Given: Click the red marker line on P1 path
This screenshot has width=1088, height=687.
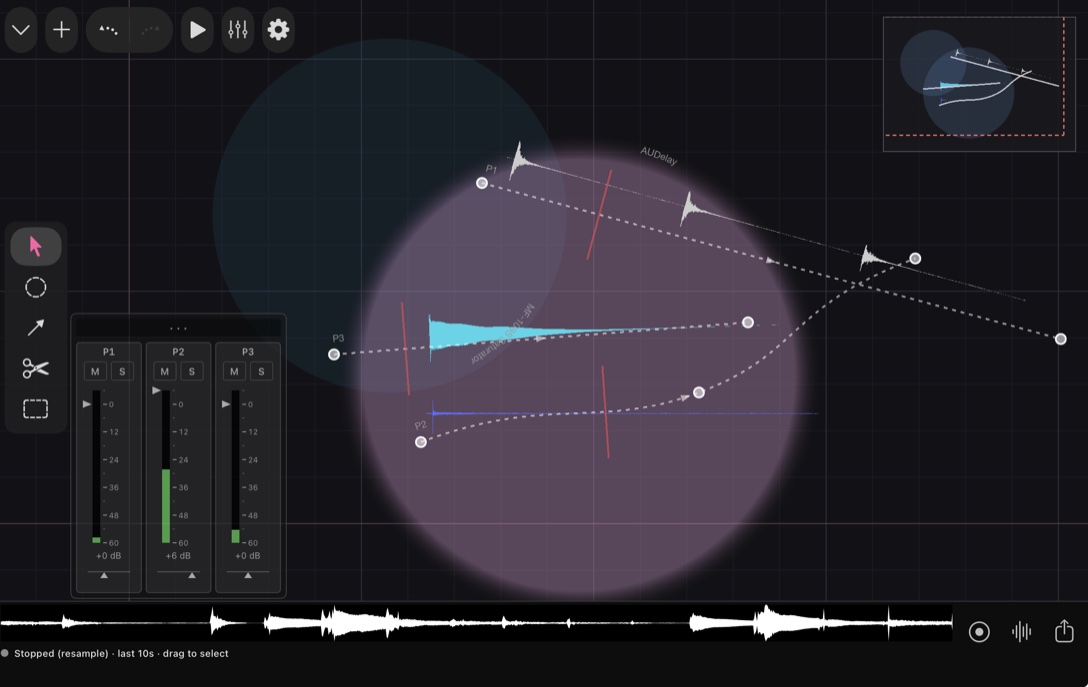Looking at the screenshot, I should click(x=600, y=214).
